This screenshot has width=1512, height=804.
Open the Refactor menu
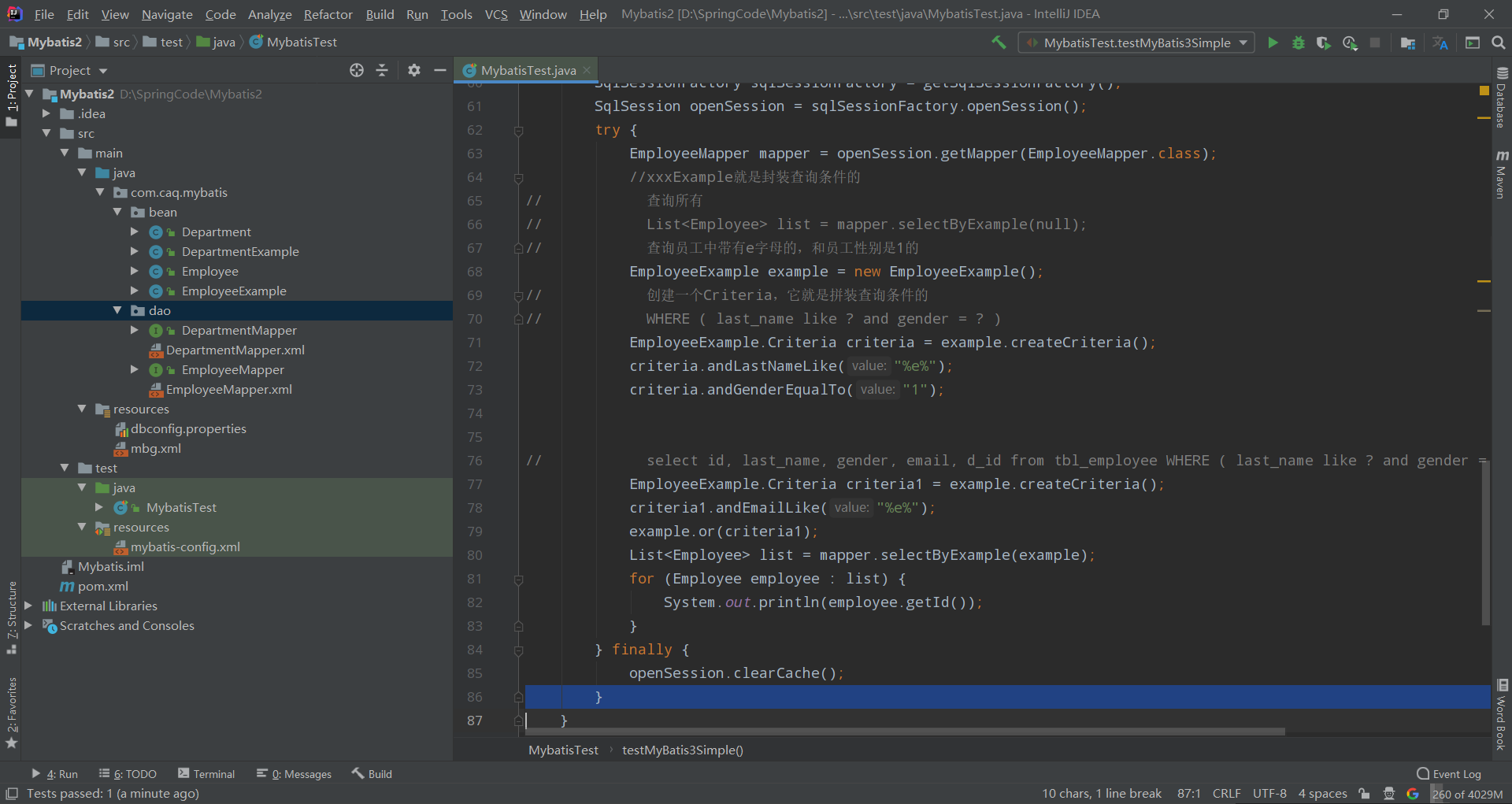(x=328, y=14)
